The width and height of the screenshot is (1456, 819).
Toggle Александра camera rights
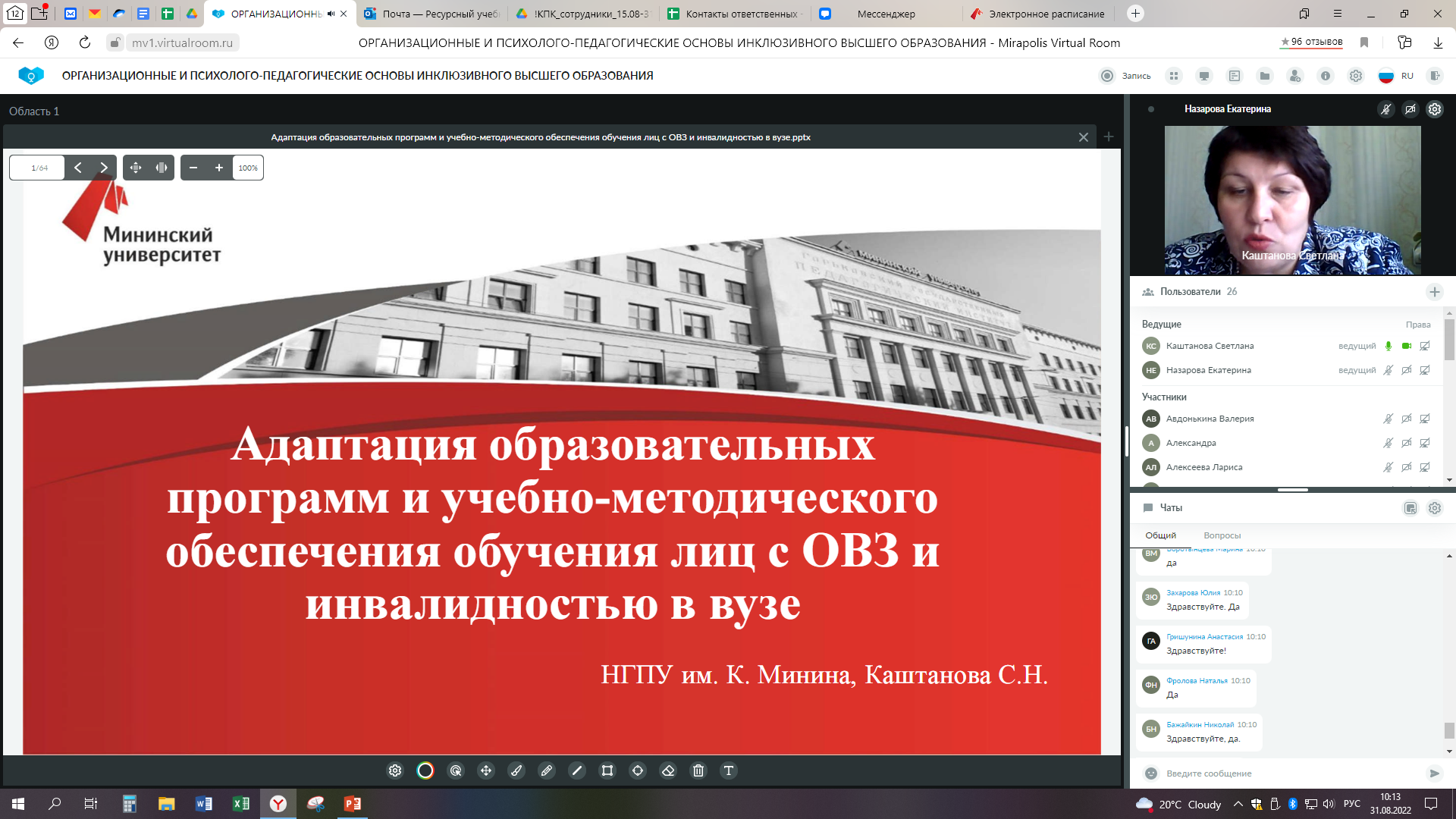tap(1407, 443)
